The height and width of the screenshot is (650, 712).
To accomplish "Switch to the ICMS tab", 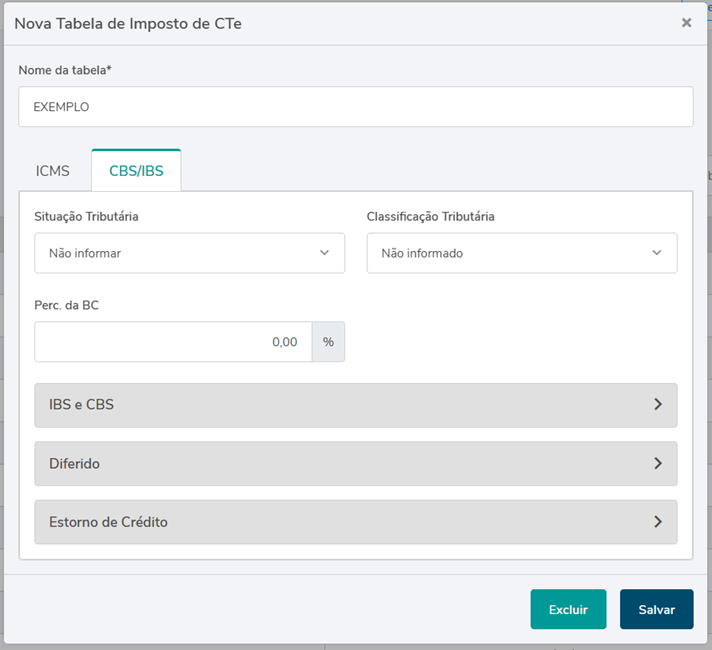I will [x=53, y=171].
